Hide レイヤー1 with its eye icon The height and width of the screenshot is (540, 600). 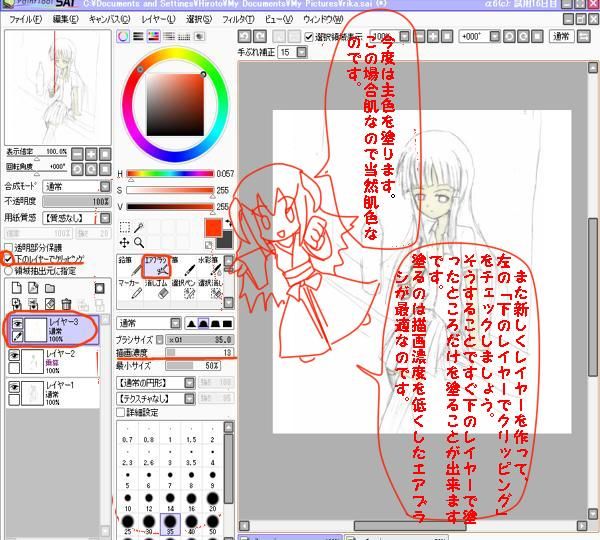(x=14, y=387)
